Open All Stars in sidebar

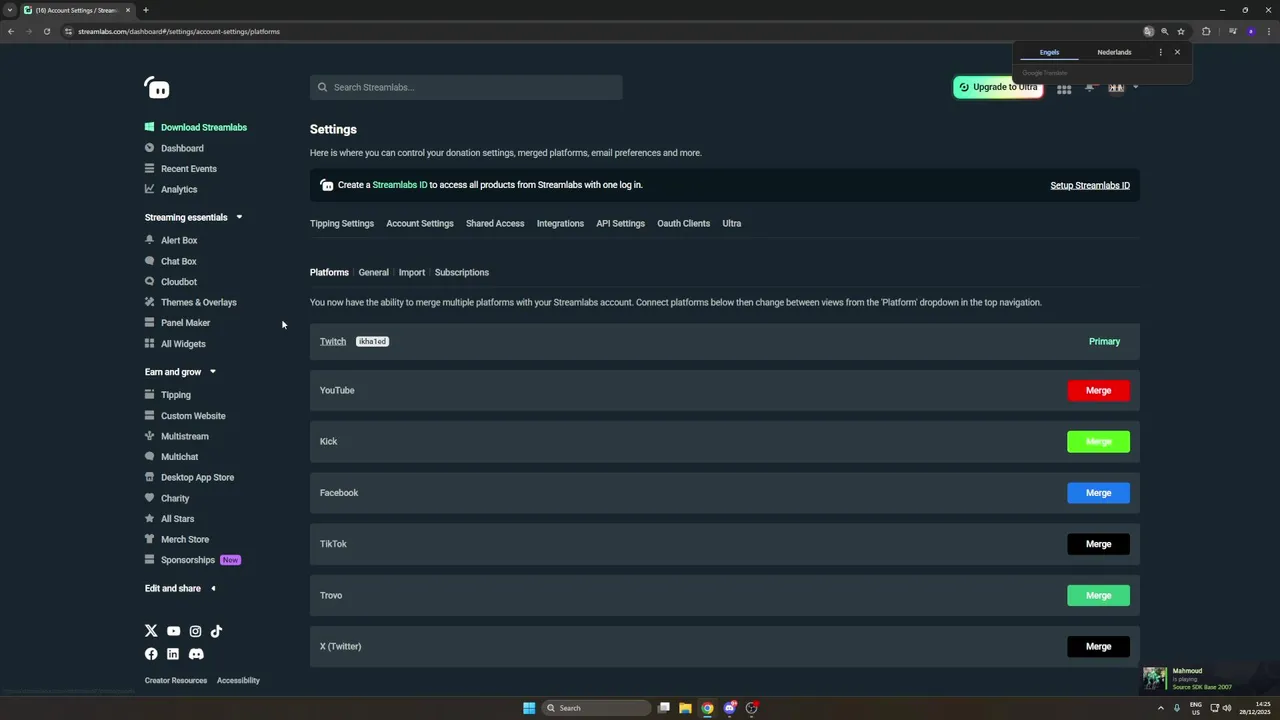169,519
